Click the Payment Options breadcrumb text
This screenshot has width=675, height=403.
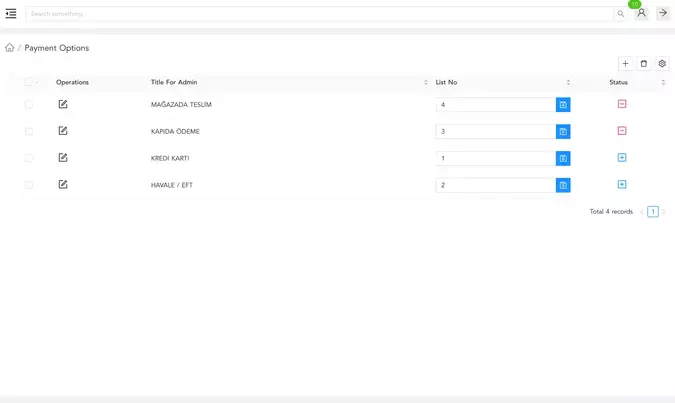pos(56,48)
